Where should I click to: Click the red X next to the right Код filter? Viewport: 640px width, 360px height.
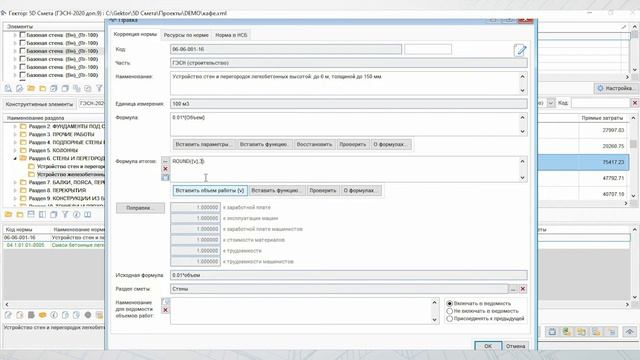click(x=635, y=103)
